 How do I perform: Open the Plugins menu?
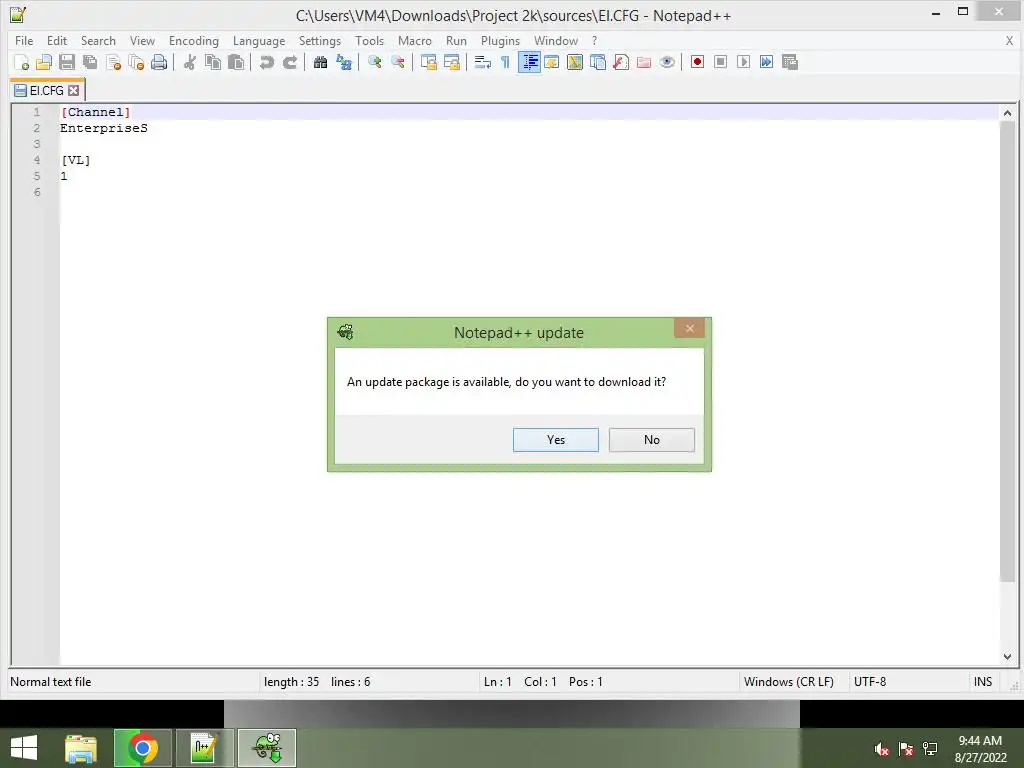click(500, 40)
